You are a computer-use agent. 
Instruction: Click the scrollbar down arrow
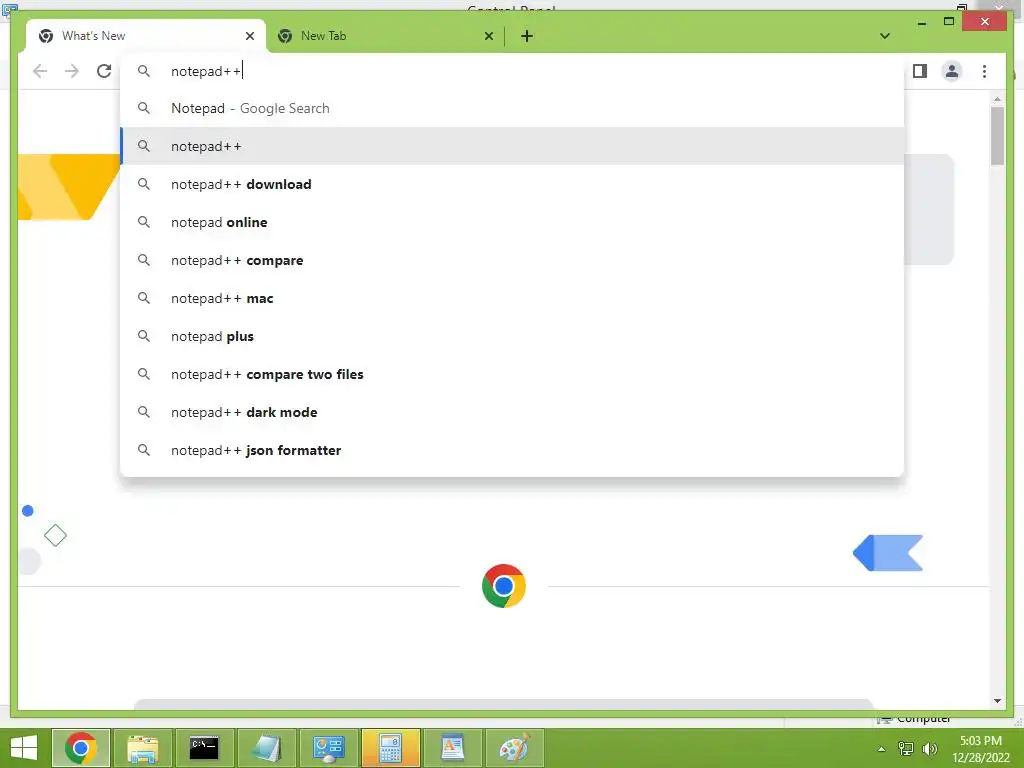pos(997,701)
